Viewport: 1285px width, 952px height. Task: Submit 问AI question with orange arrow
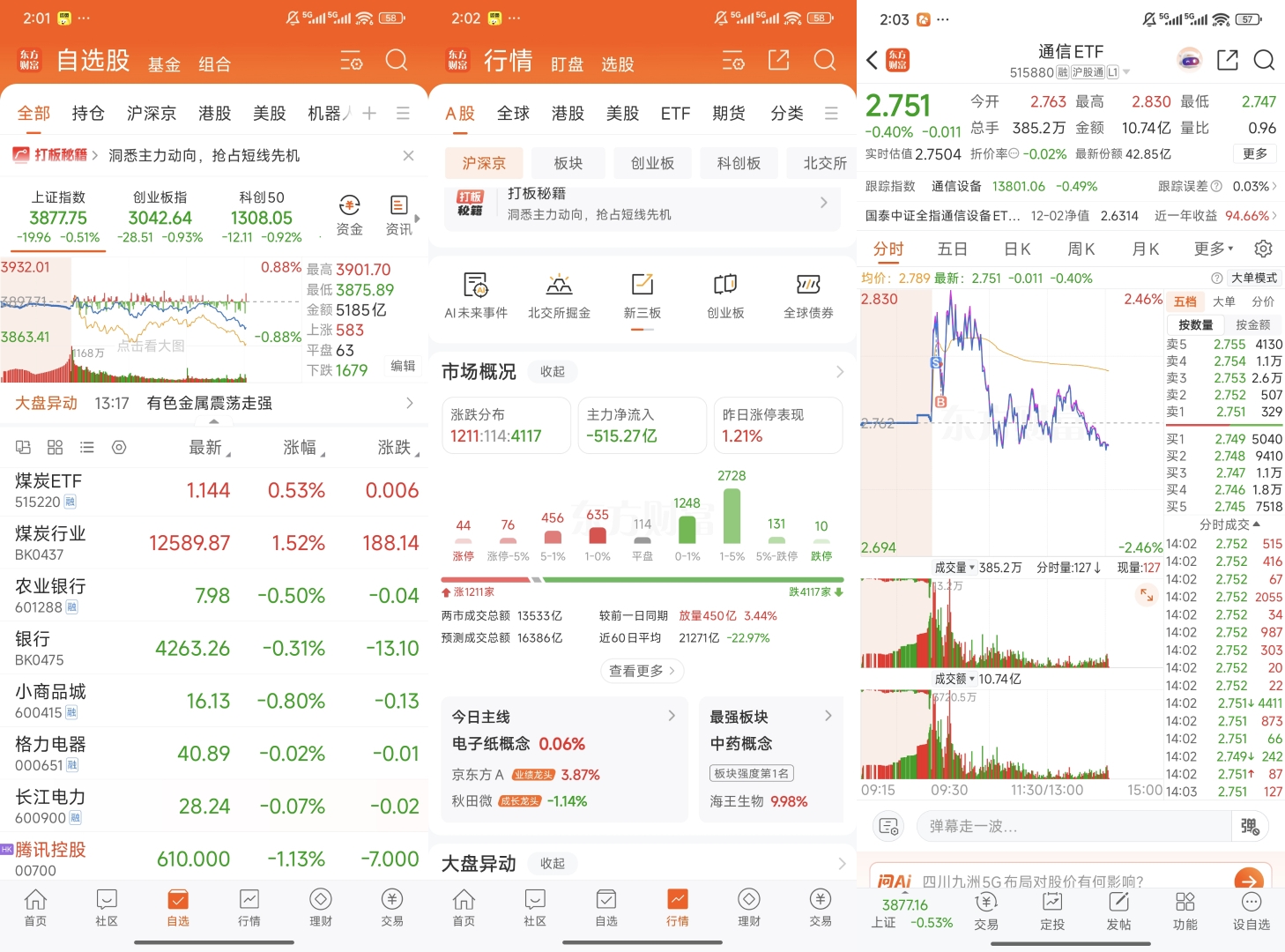pyautogui.click(x=1249, y=880)
